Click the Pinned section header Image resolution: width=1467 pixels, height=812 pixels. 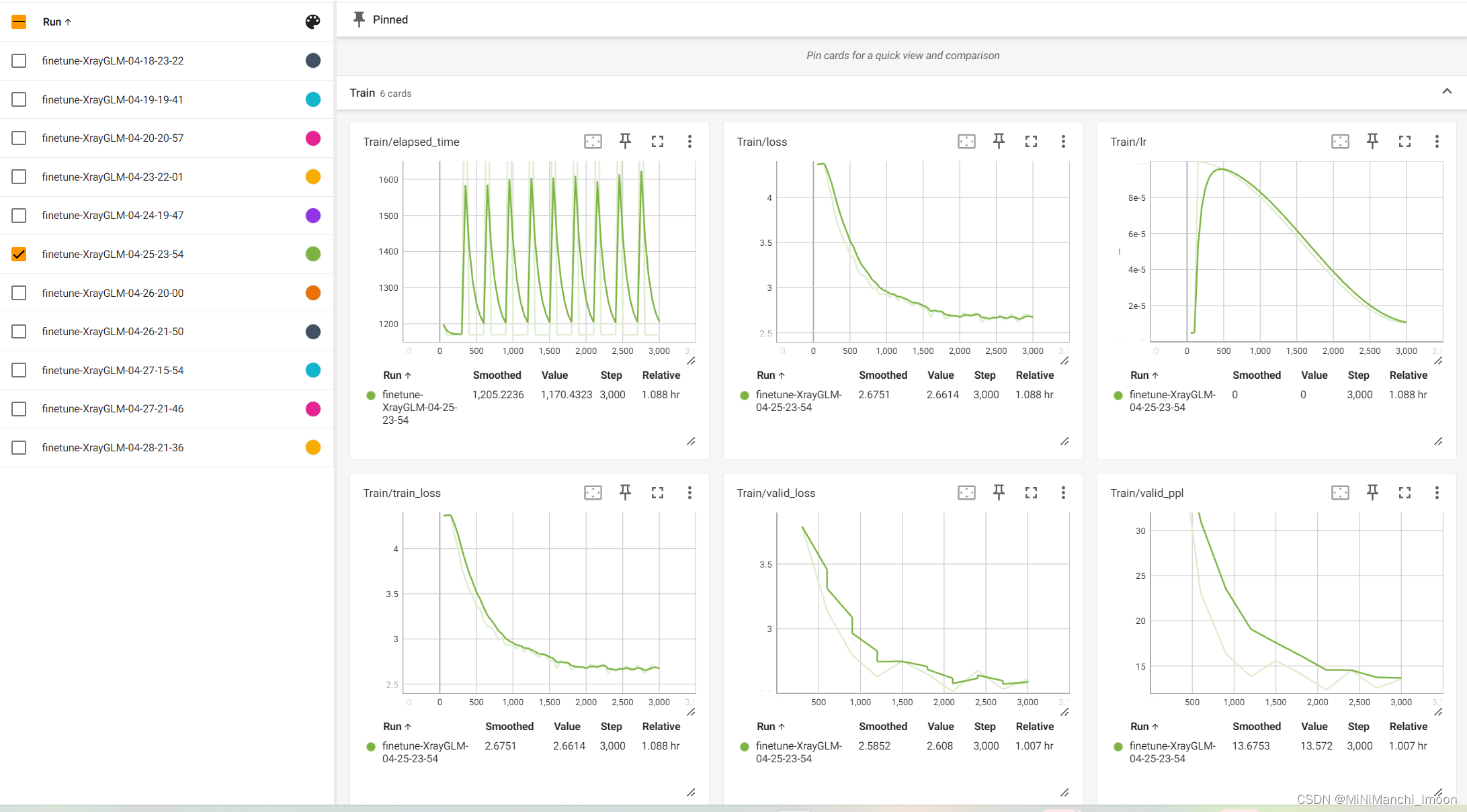click(390, 19)
